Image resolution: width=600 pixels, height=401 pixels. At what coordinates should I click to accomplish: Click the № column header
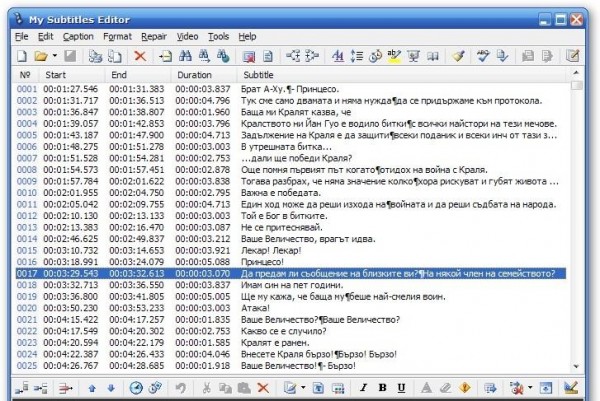25,75
